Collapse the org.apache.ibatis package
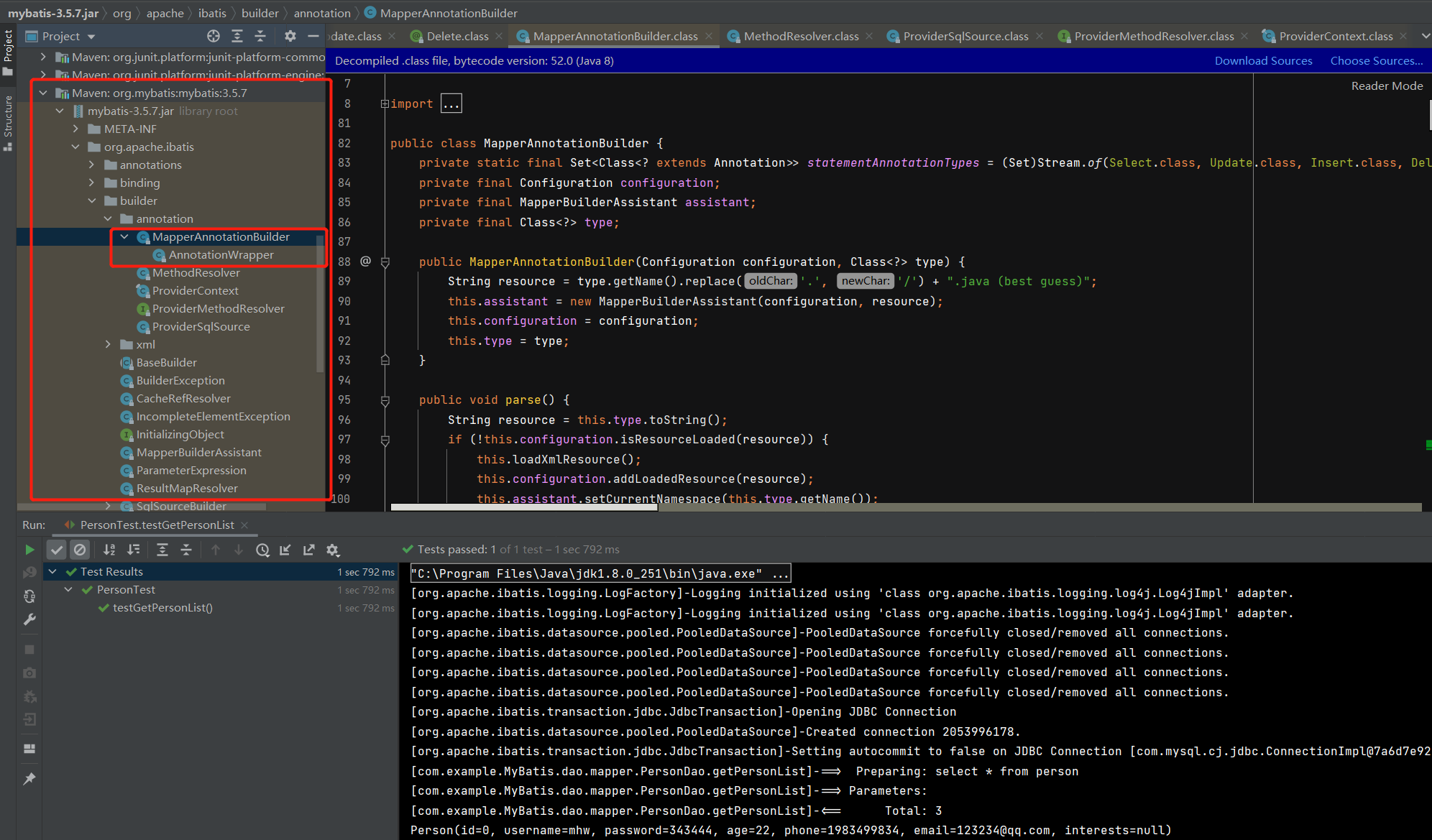 [75, 147]
